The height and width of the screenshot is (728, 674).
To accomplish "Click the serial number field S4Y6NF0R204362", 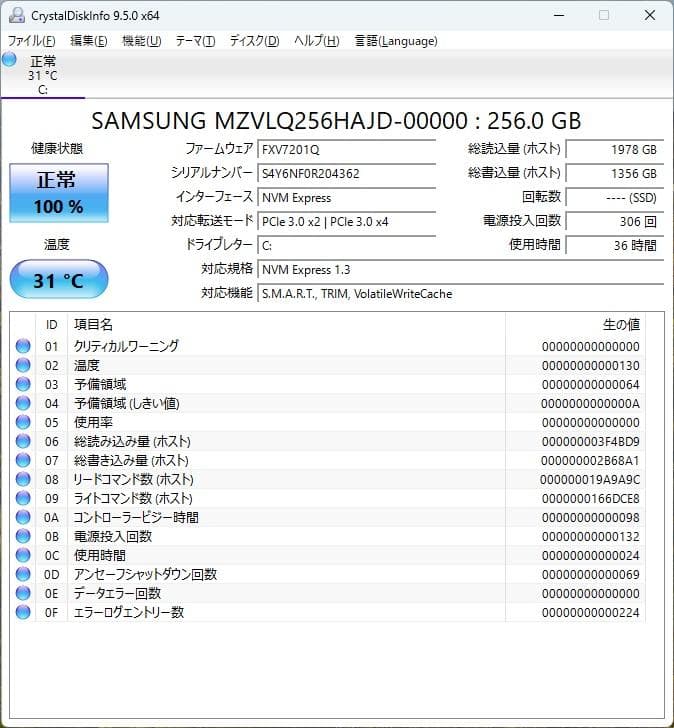I will click(346, 174).
